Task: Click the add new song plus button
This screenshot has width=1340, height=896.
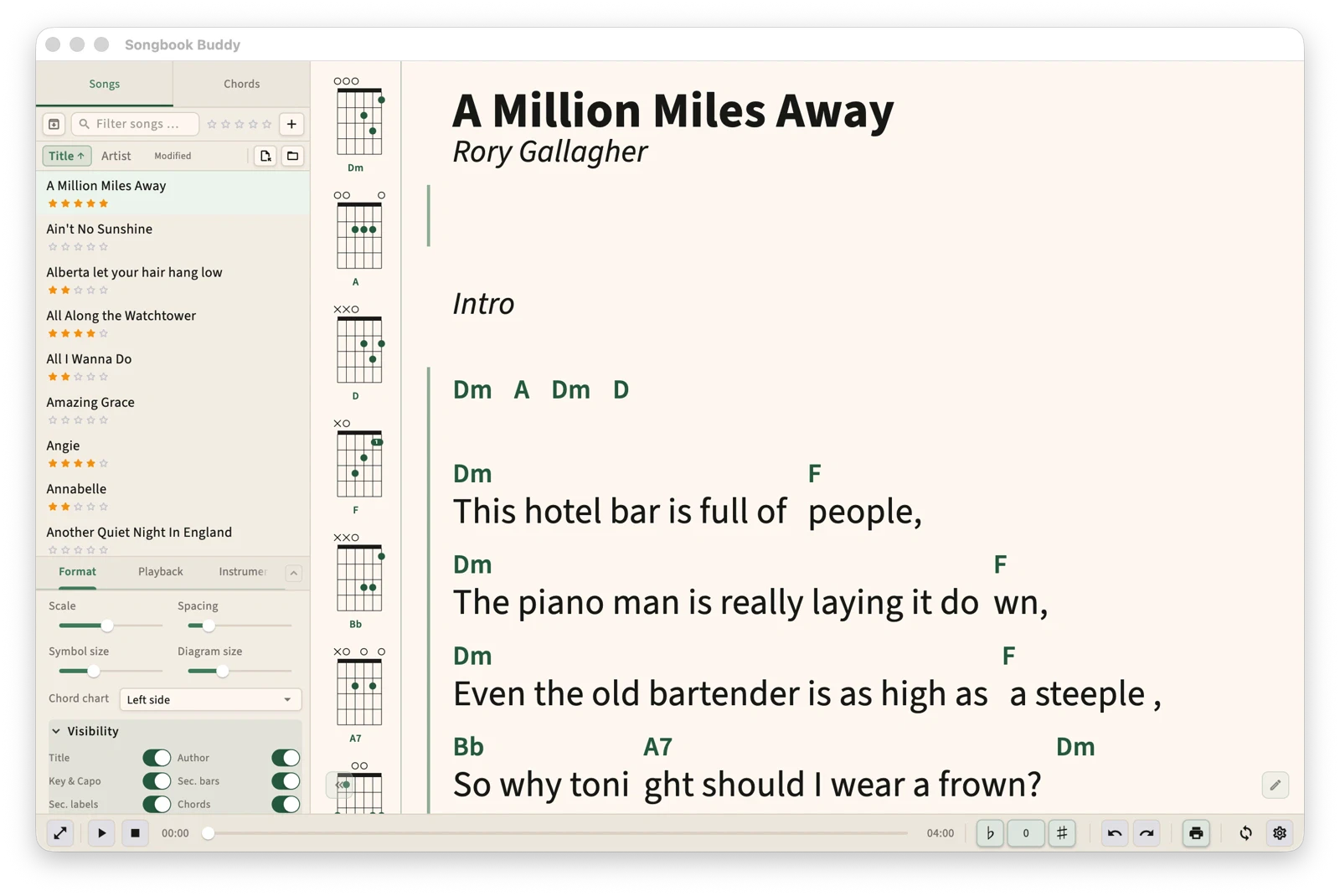Action: point(291,124)
